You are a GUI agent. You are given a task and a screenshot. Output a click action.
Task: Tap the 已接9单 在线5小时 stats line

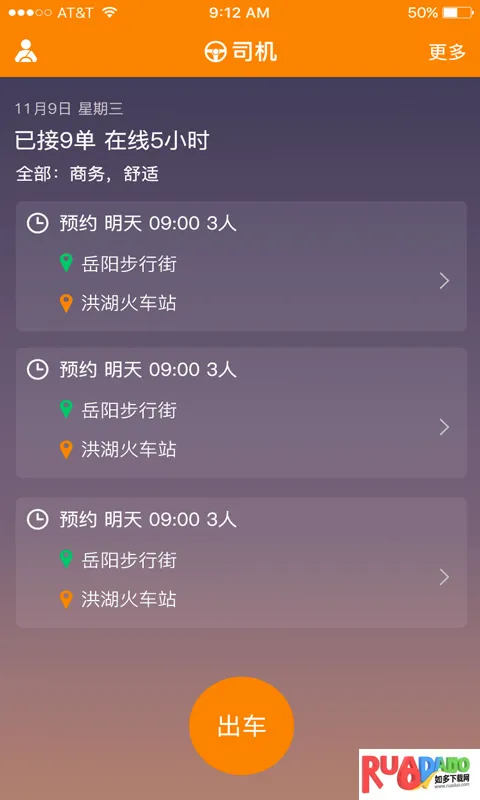pyautogui.click(x=112, y=140)
